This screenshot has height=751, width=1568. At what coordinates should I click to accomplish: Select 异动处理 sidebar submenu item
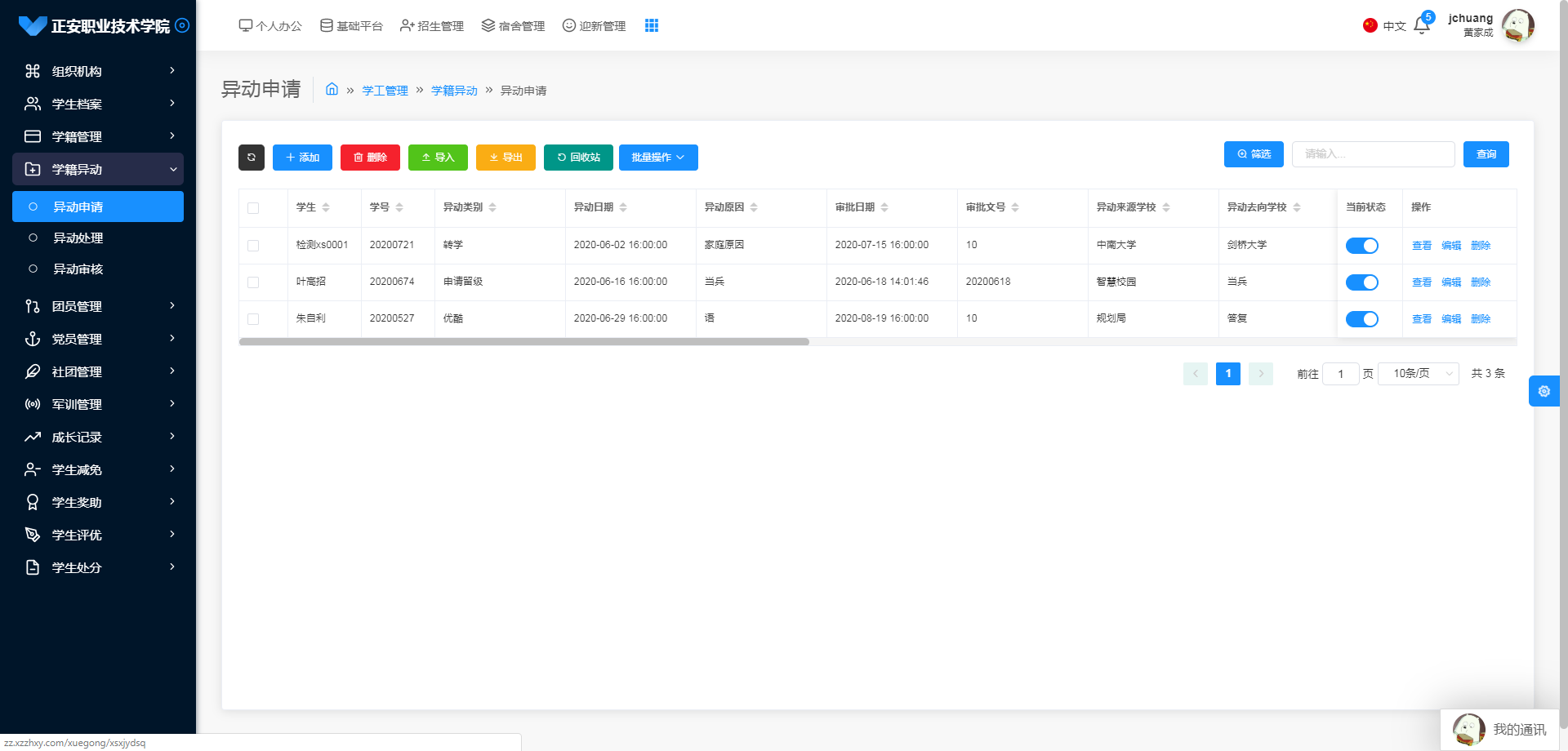98,238
